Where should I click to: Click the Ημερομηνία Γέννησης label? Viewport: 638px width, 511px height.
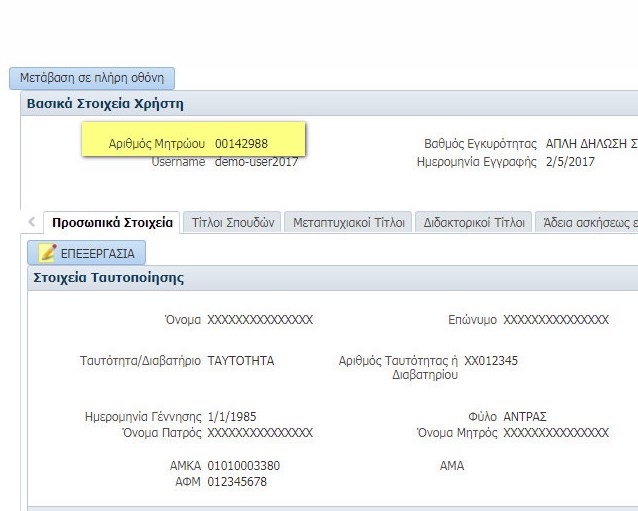point(143,417)
